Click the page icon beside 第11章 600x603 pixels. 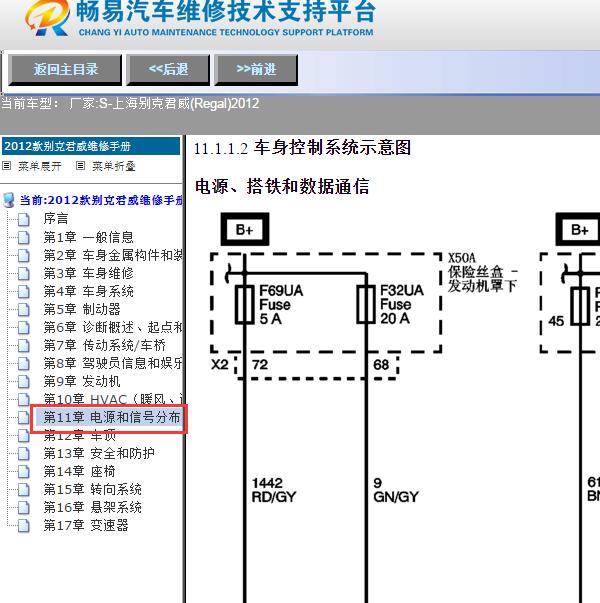tap(23, 417)
